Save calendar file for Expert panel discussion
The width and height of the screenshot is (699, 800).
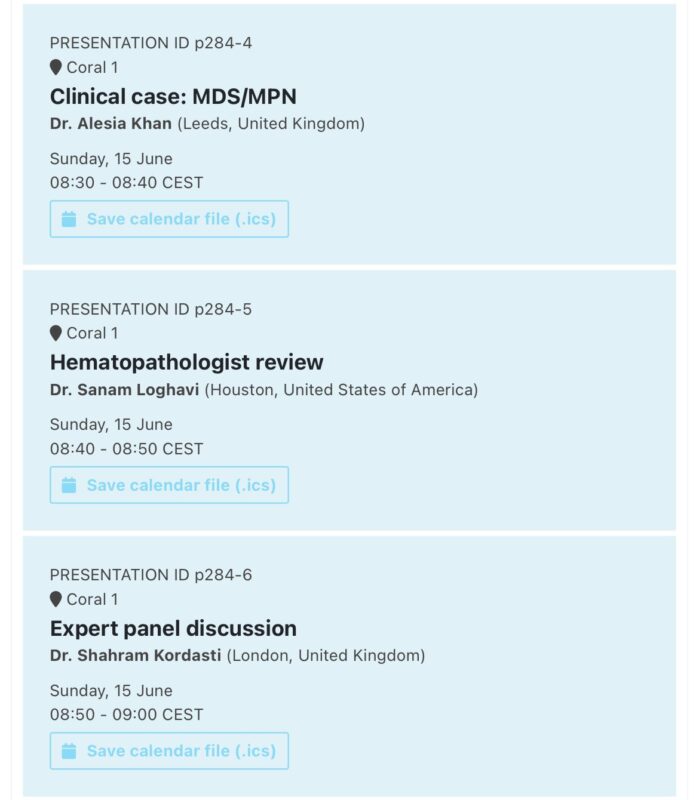[x=169, y=751]
